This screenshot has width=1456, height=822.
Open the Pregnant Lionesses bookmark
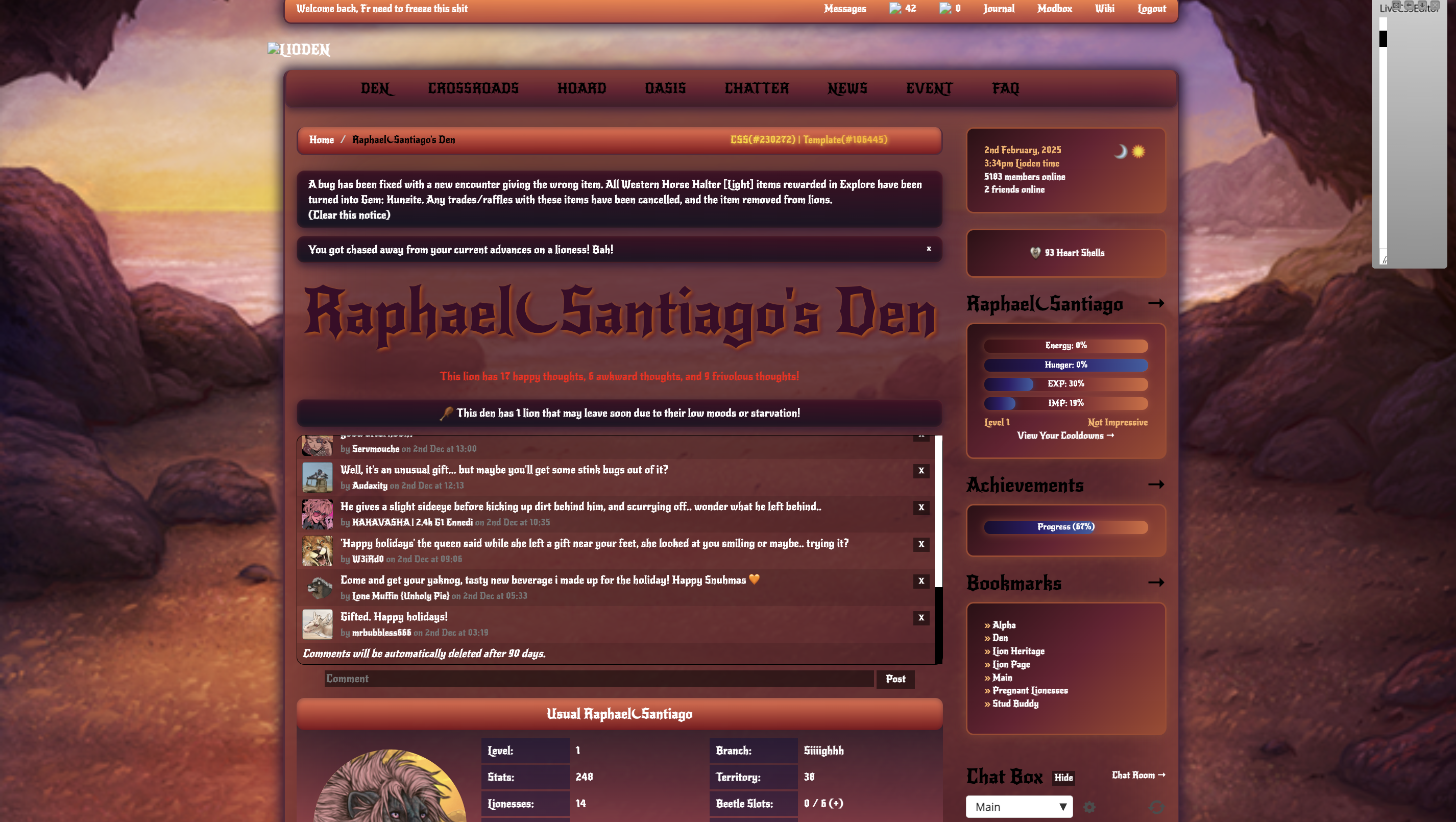click(1030, 690)
